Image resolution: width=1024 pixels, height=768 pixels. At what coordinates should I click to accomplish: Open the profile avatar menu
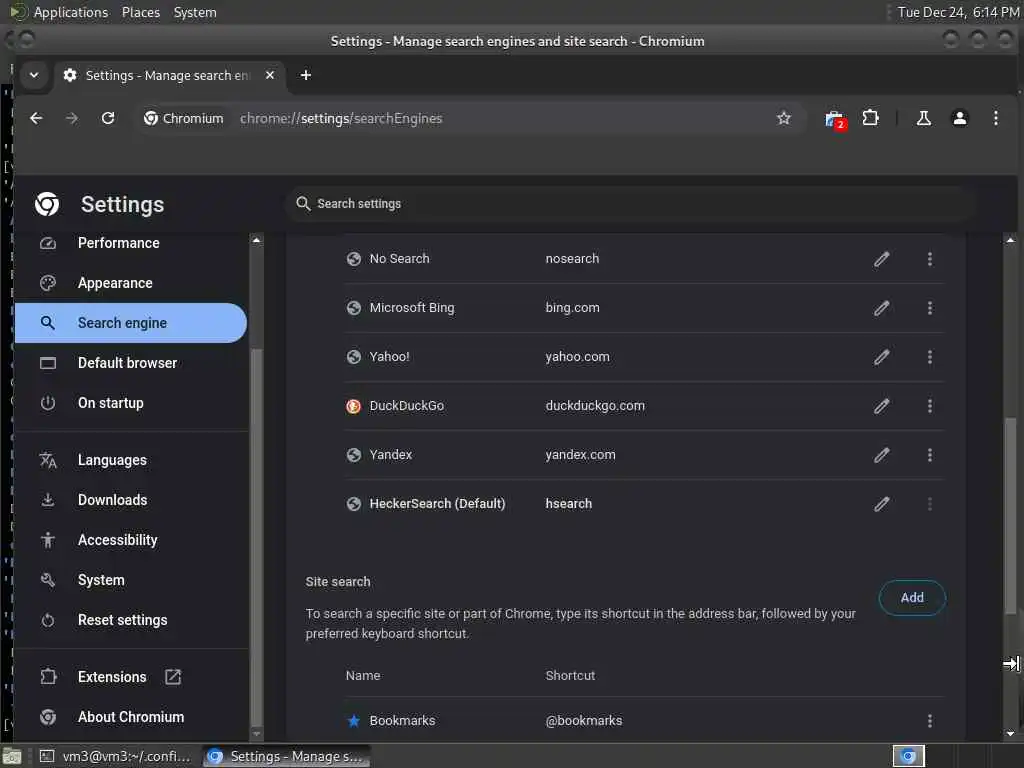tap(959, 118)
